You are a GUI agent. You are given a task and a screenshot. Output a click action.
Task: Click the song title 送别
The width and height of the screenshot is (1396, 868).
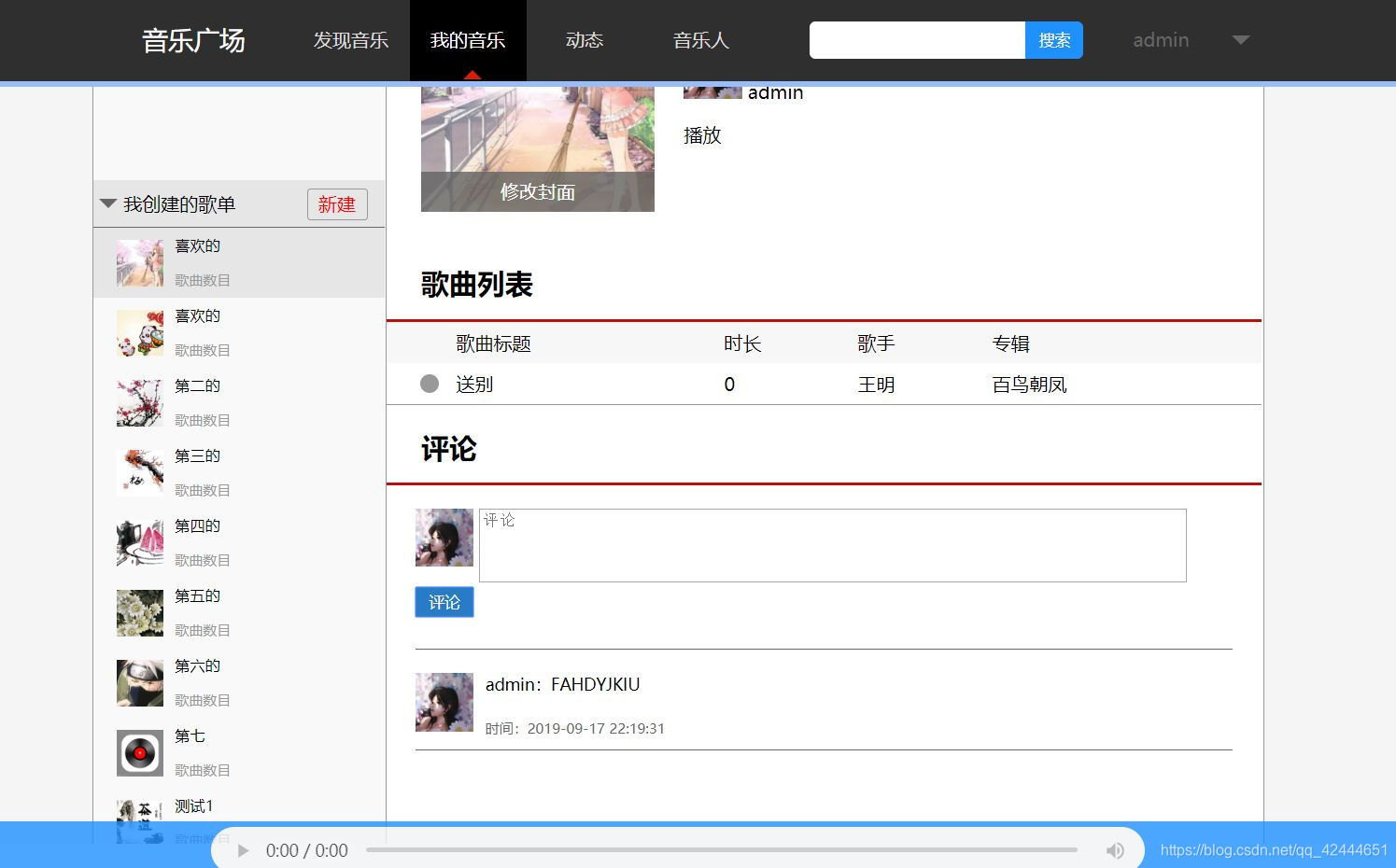pos(474,385)
